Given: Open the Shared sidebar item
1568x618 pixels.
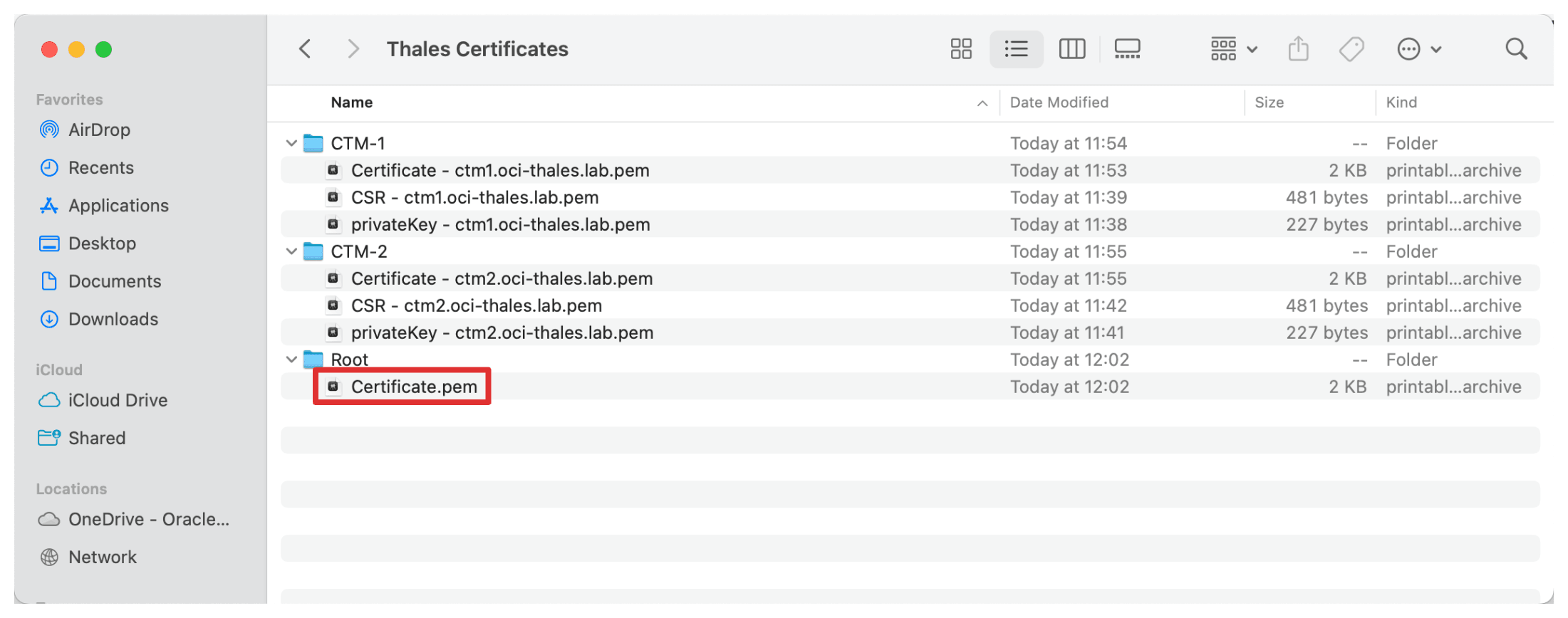Looking at the screenshot, I should tap(82, 437).
